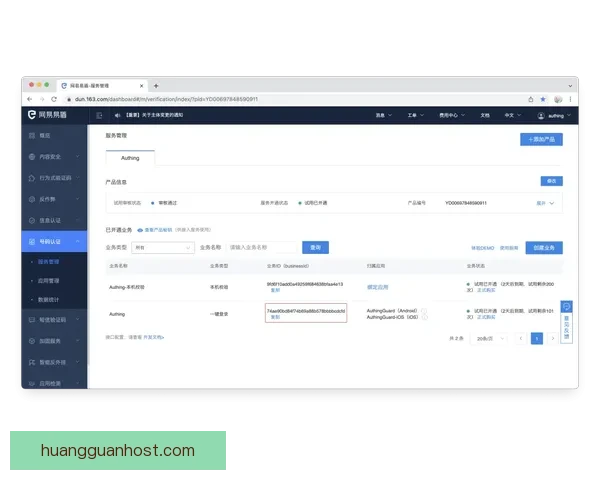Click the 查询 search button
The height and width of the screenshot is (480, 600).
point(315,247)
